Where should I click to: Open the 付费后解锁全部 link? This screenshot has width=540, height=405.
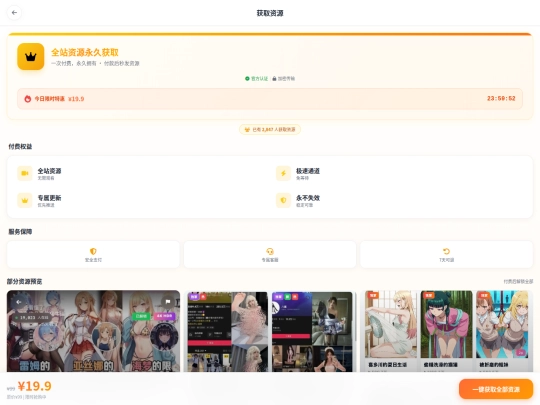pos(518,281)
